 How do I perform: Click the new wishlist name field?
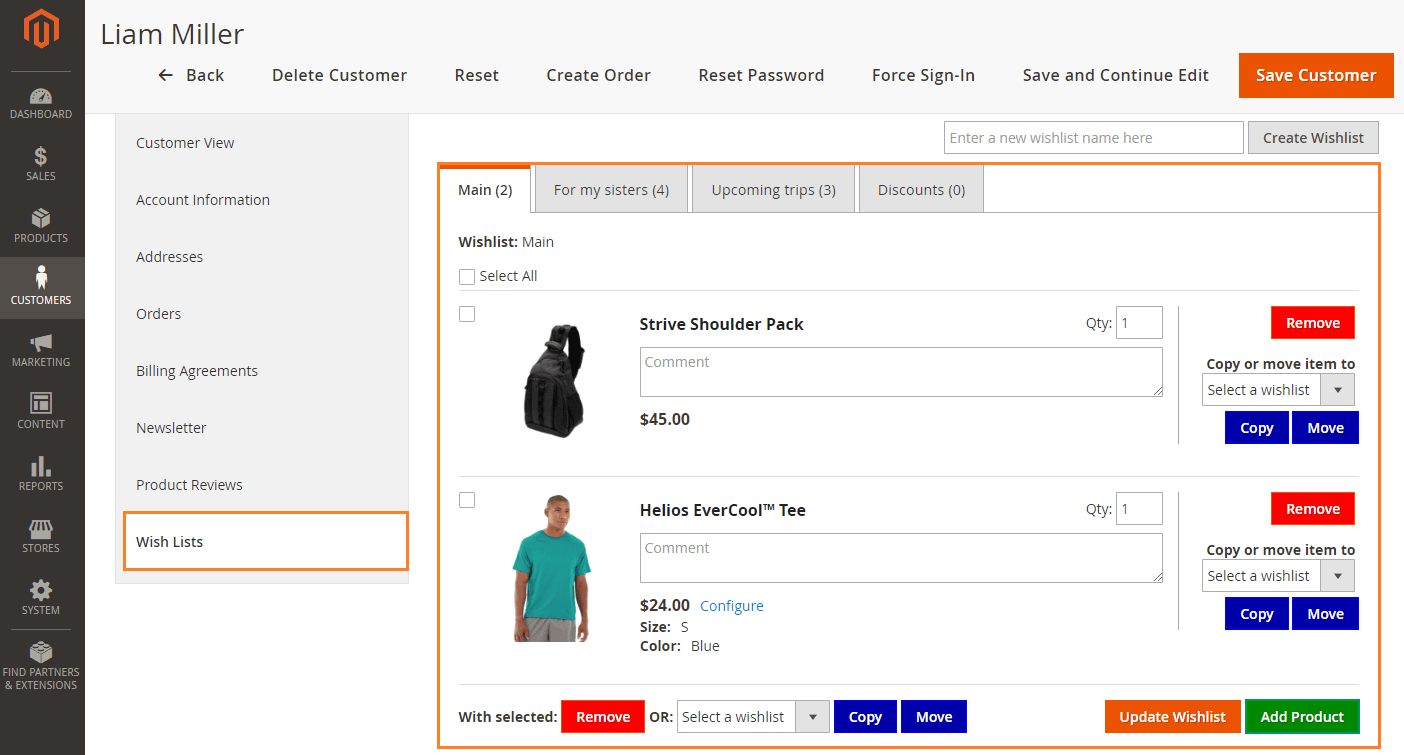tap(1093, 138)
